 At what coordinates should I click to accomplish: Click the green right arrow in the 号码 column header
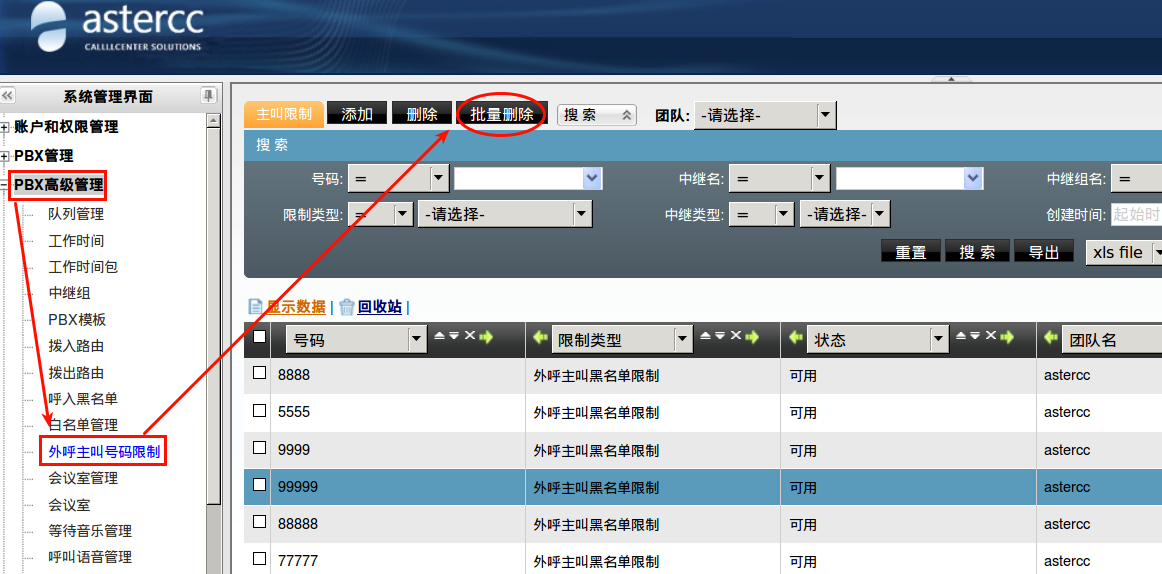[x=487, y=337]
